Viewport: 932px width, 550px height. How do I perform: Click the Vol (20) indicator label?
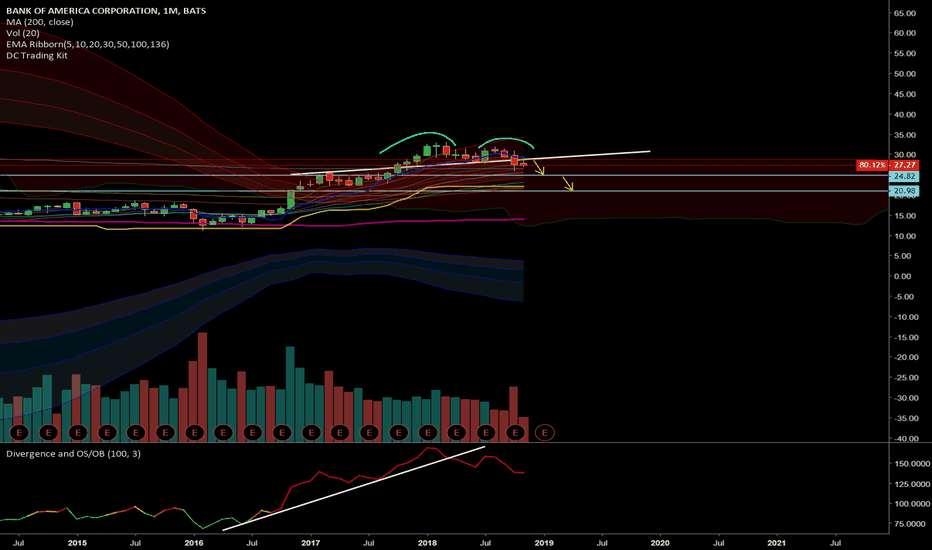click(23, 33)
